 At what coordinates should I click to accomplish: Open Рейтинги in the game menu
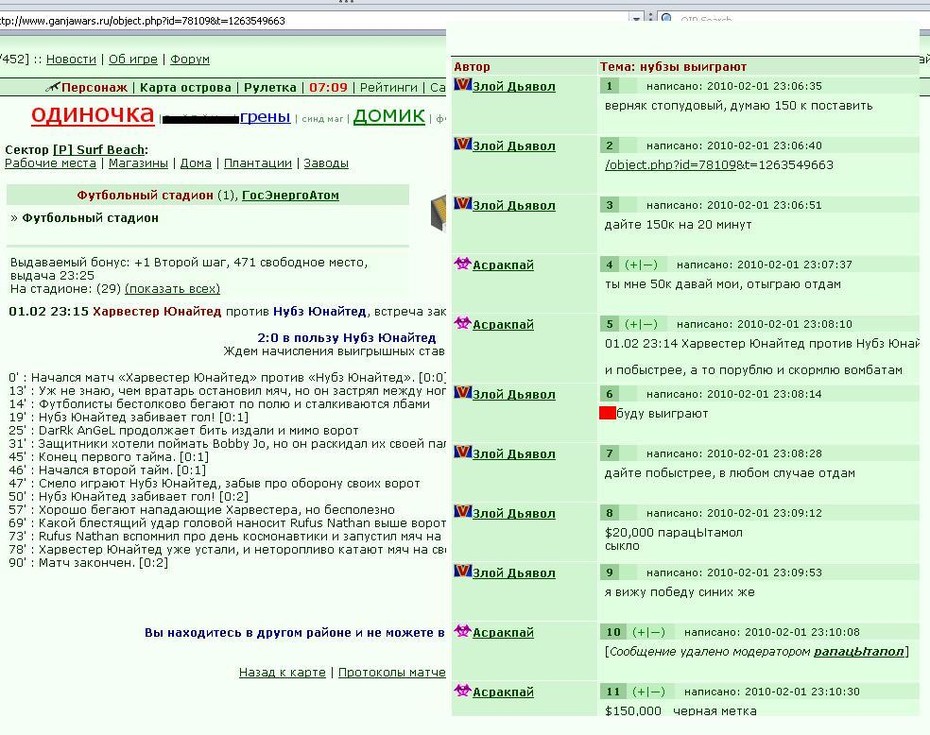tap(388, 88)
